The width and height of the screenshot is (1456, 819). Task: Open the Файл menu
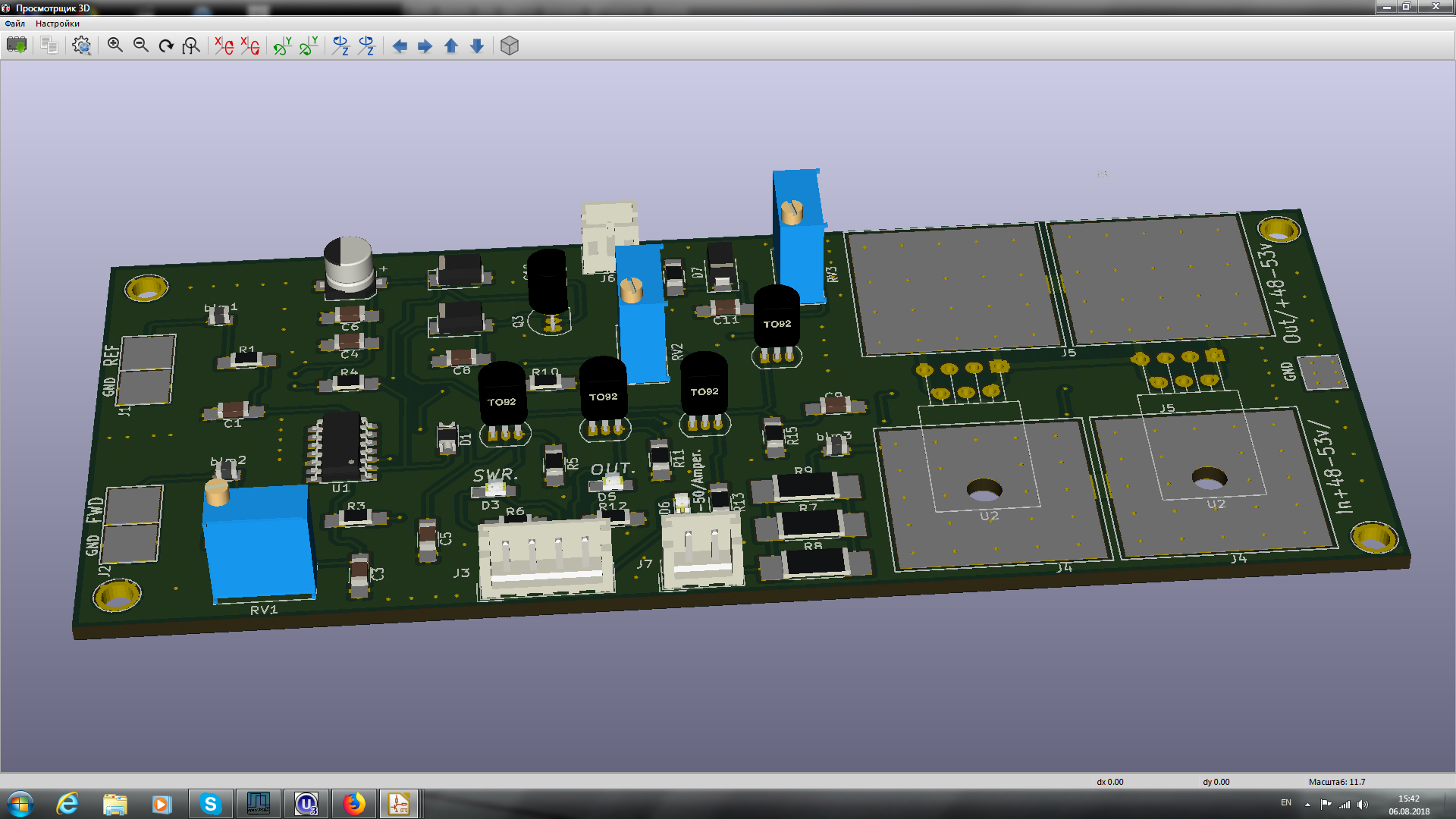pyautogui.click(x=15, y=24)
